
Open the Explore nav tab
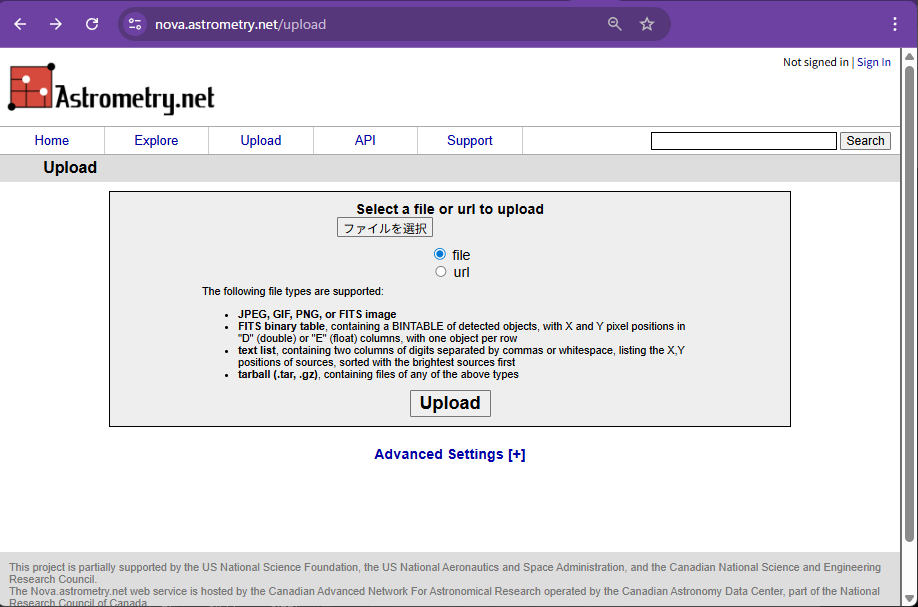pyautogui.click(x=156, y=140)
